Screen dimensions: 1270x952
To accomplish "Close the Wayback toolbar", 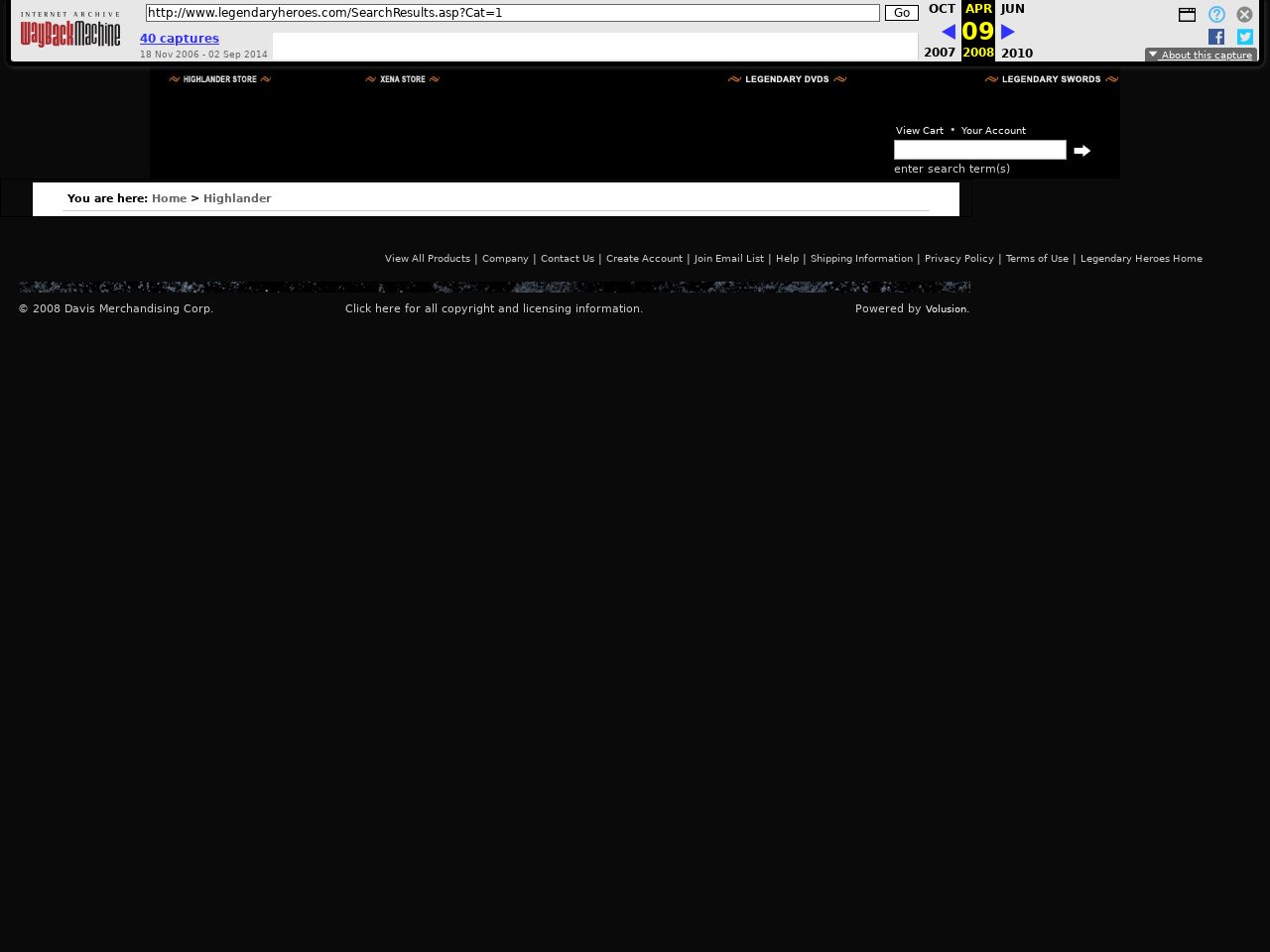I will [x=1244, y=15].
